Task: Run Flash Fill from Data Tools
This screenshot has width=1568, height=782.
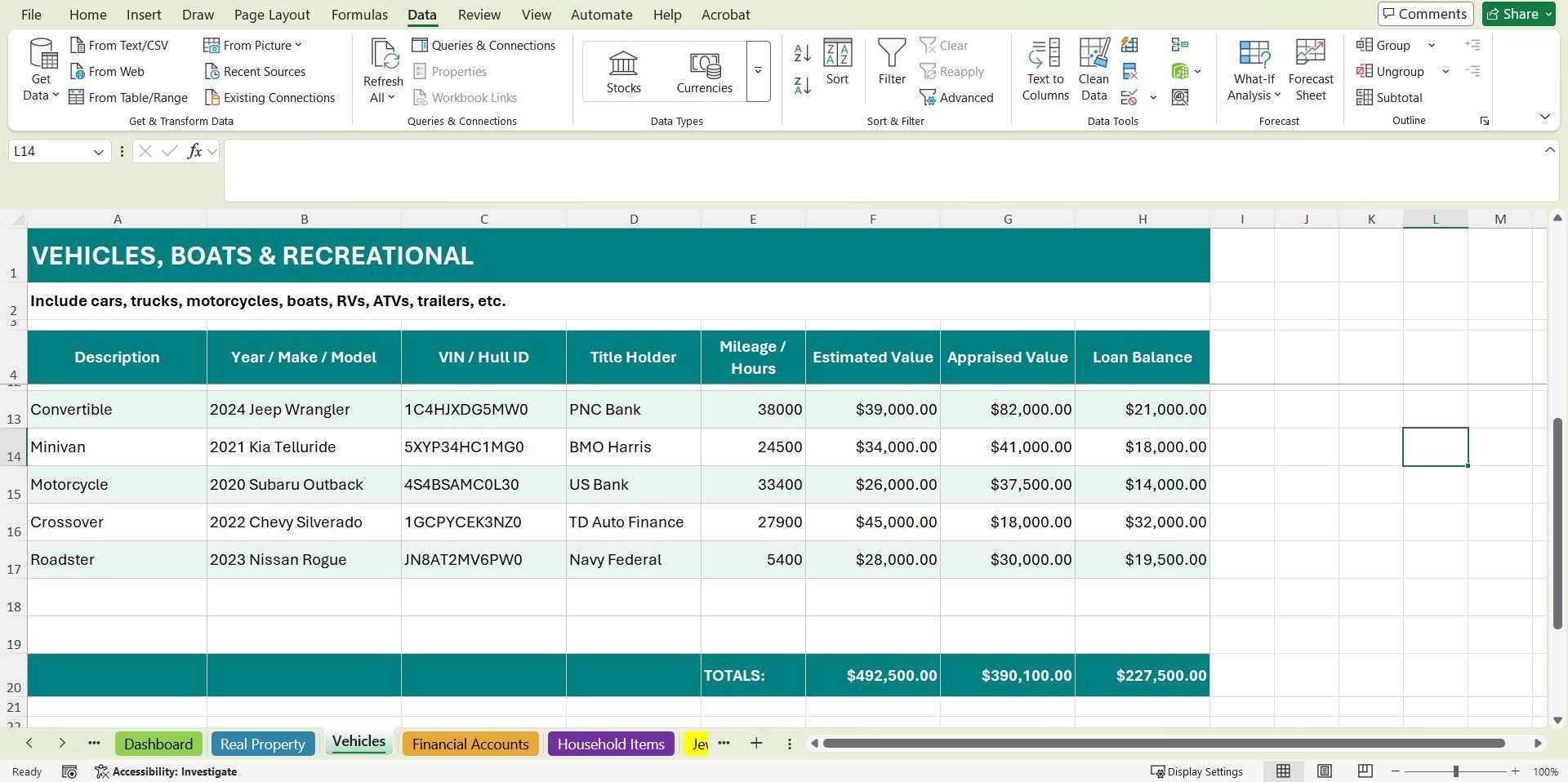Action: [x=1129, y=45]
